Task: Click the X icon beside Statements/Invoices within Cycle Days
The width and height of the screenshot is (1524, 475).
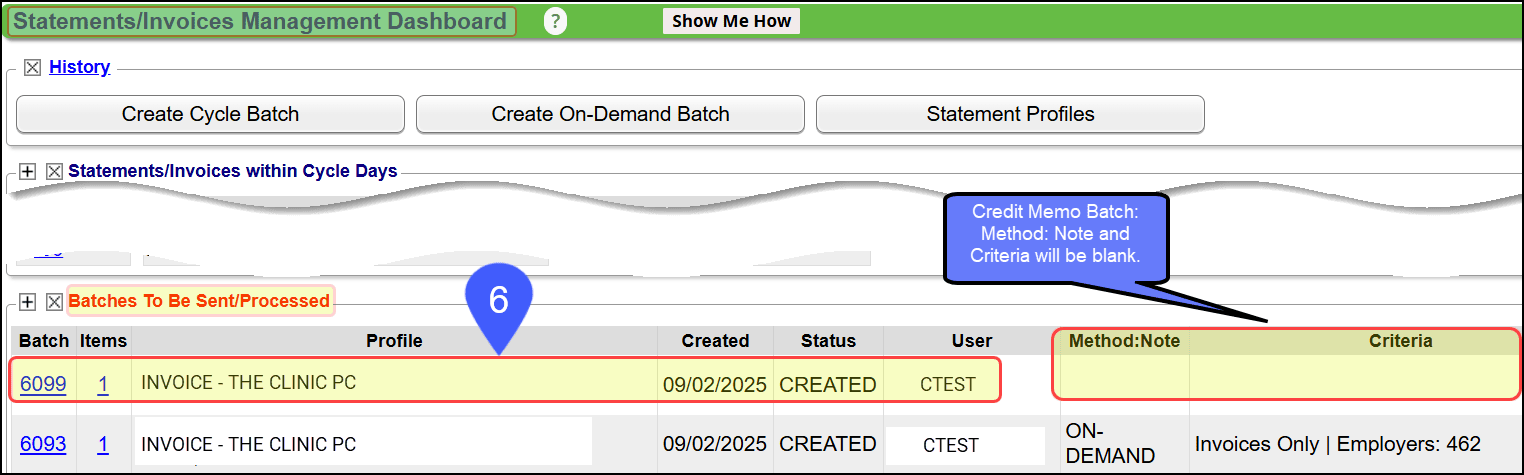Action: pos(54,172)
